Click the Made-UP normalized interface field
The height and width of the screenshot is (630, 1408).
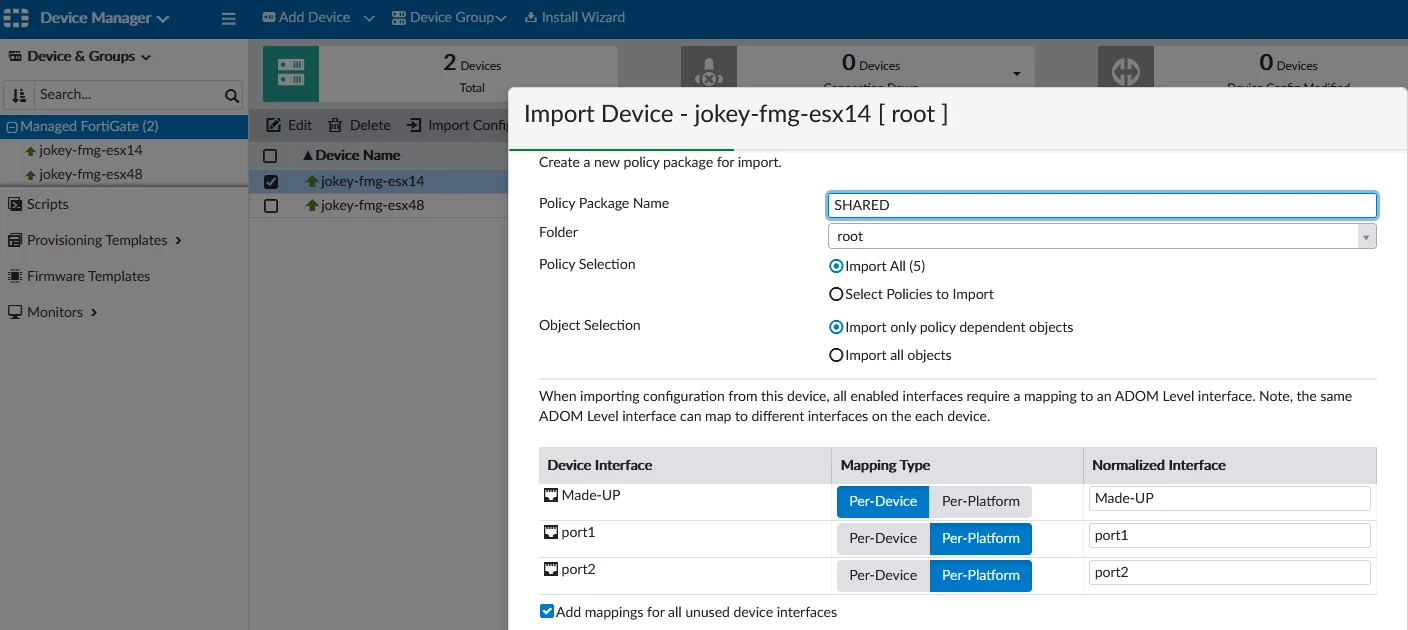click(x=1229, y=498)
